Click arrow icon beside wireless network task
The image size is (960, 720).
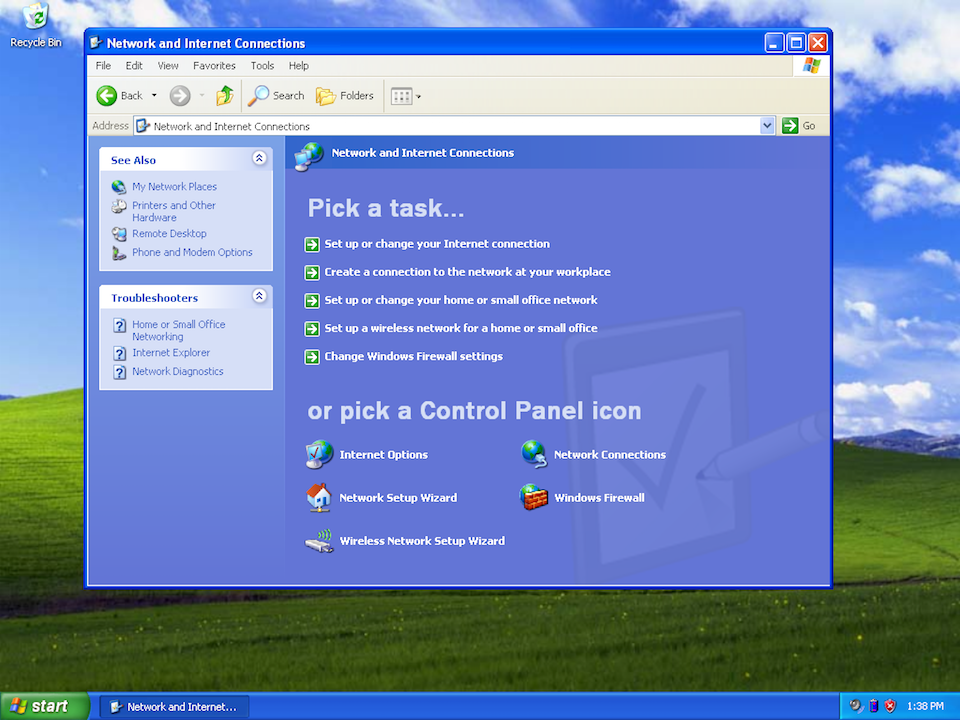(312, 329)
